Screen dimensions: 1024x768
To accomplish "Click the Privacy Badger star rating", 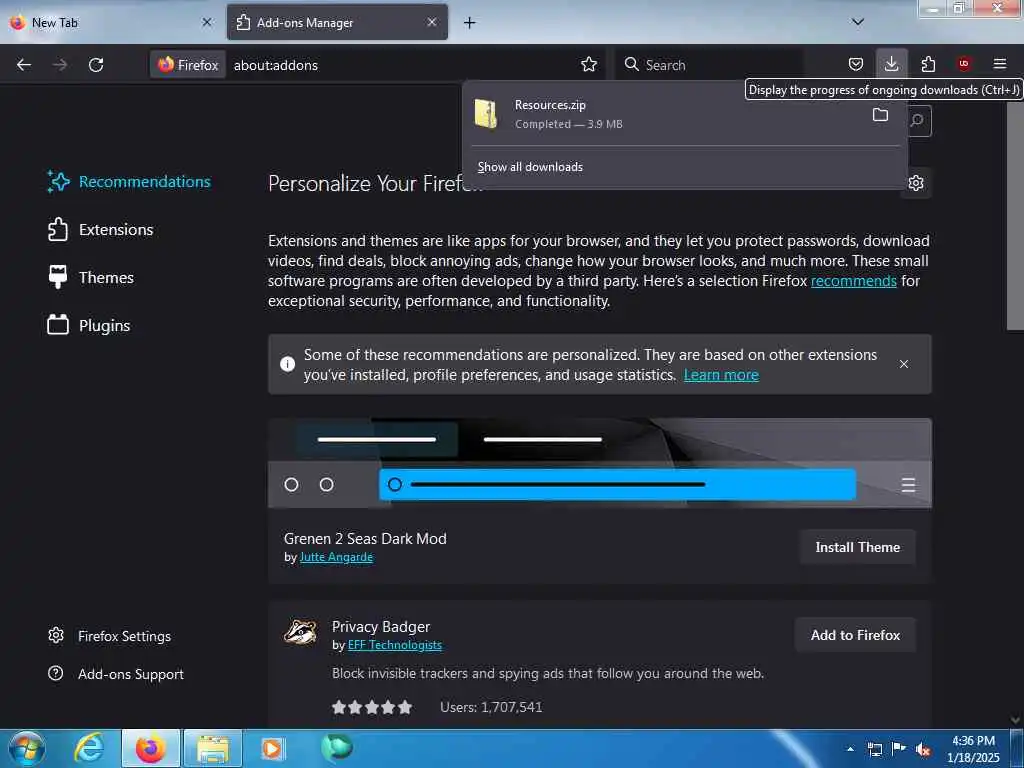I will (x=372, y=707).
